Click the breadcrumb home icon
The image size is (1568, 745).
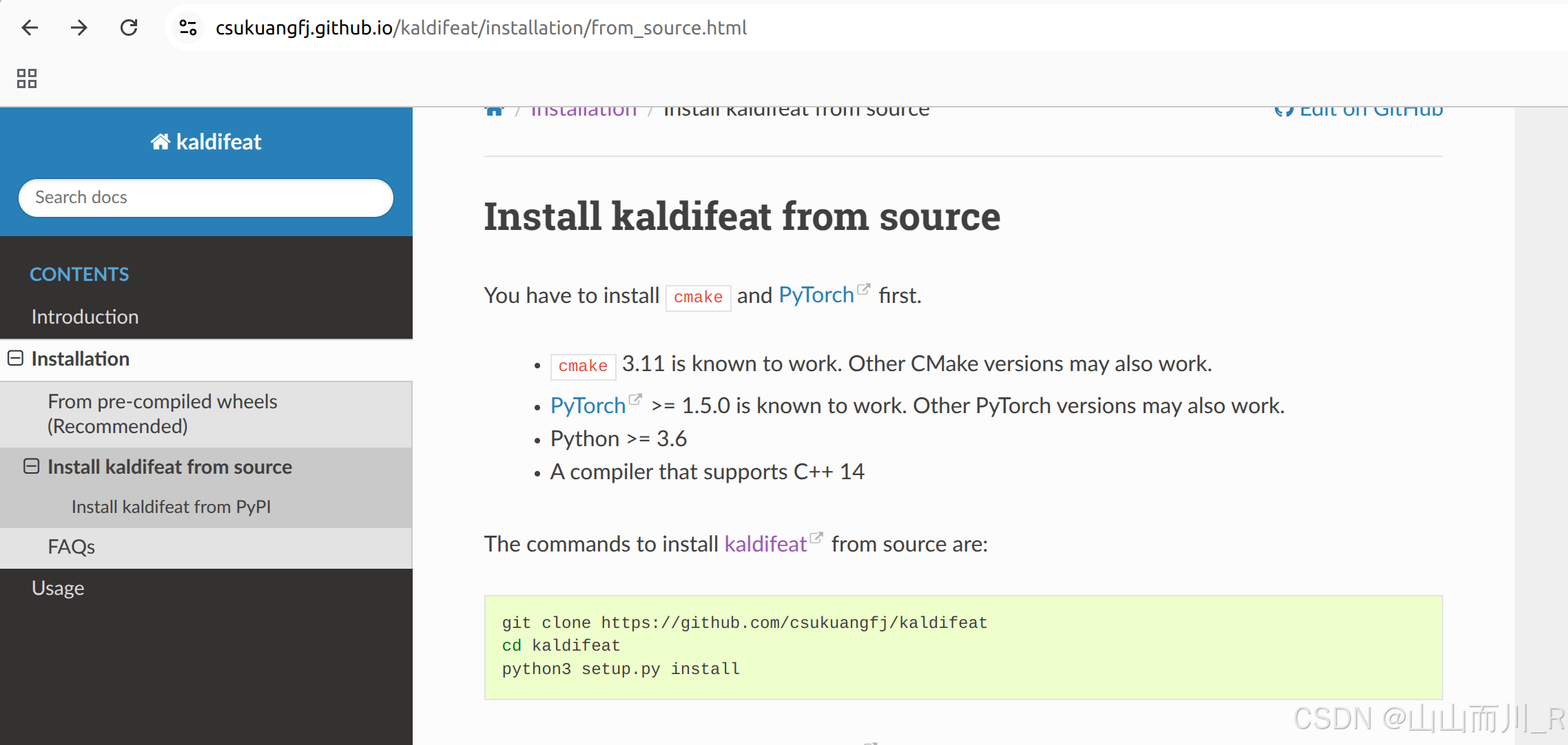pyautogui.click(x=494, y=111)
